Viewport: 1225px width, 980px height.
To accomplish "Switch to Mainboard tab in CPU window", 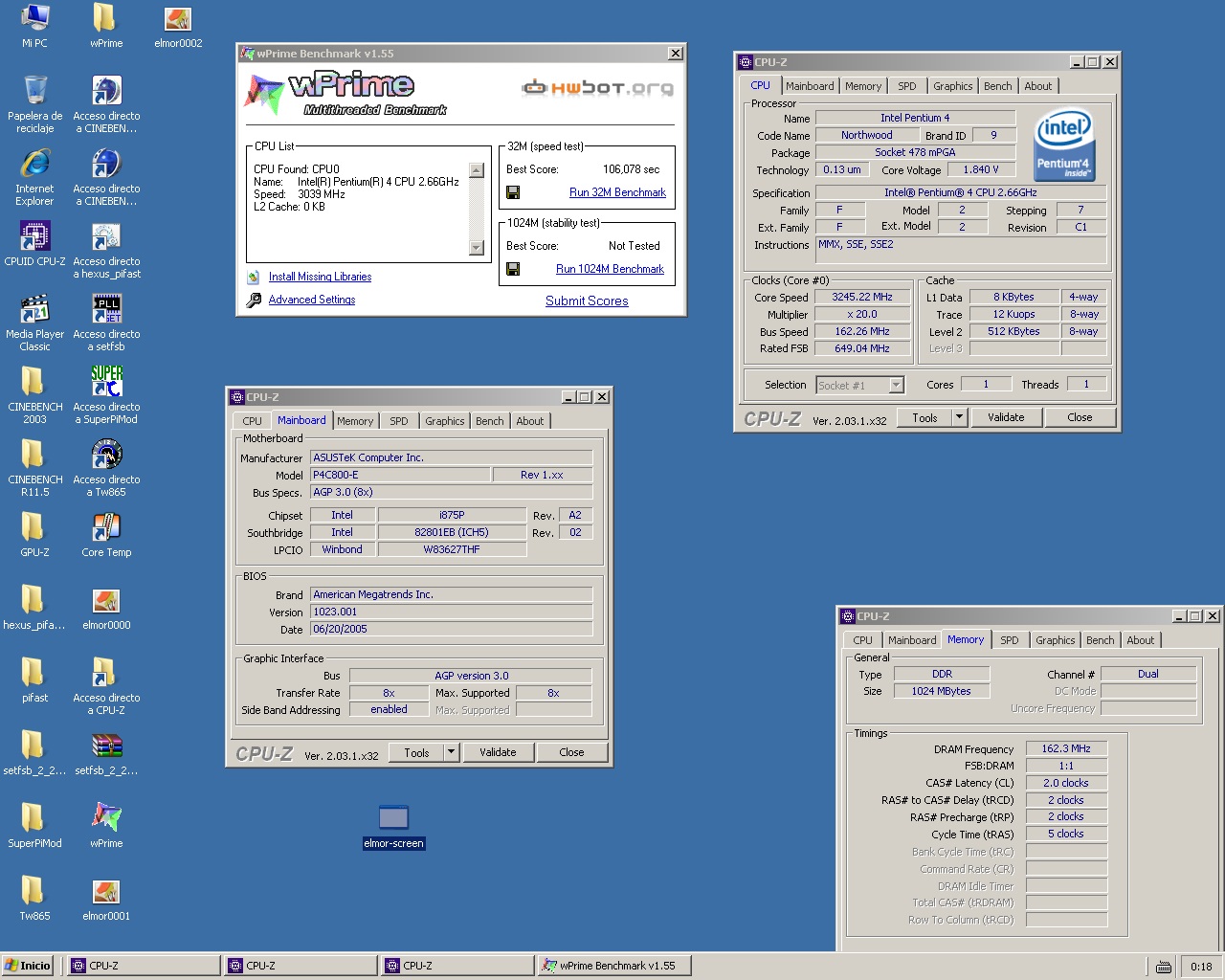I will pyautogui.click(x=810, y=86).
